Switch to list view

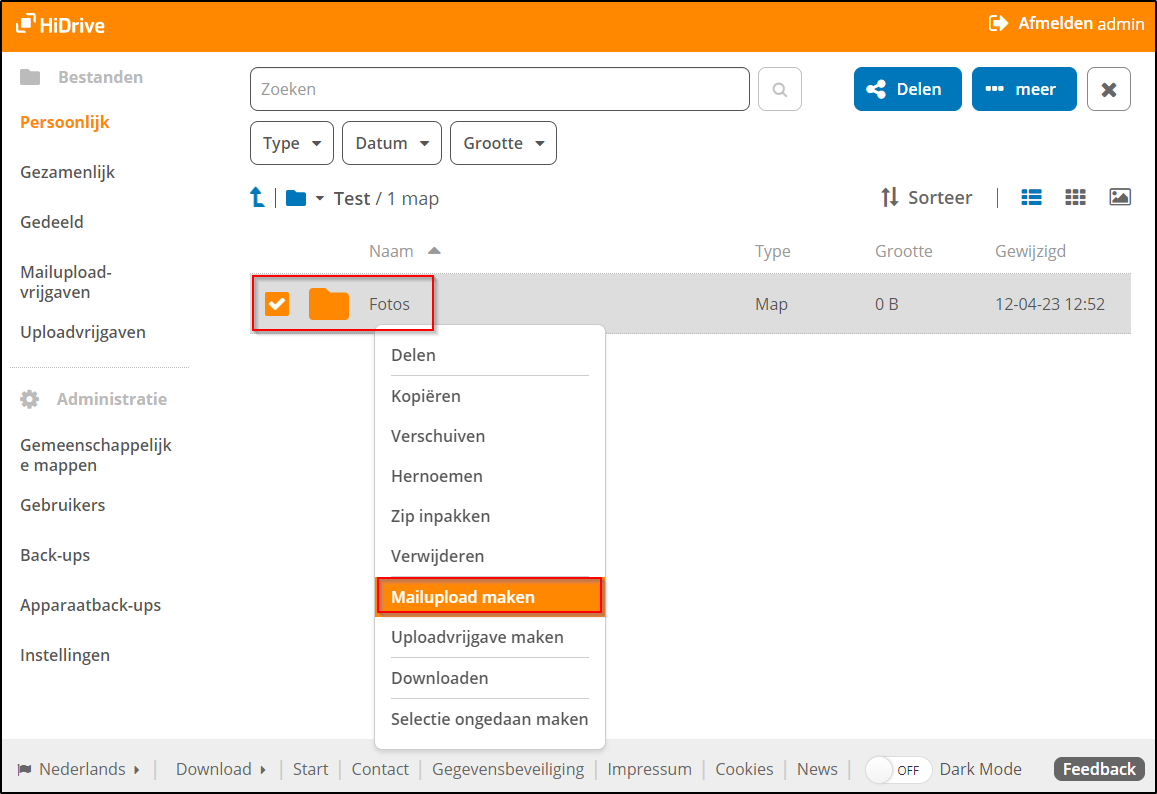tap(1031, 197)
